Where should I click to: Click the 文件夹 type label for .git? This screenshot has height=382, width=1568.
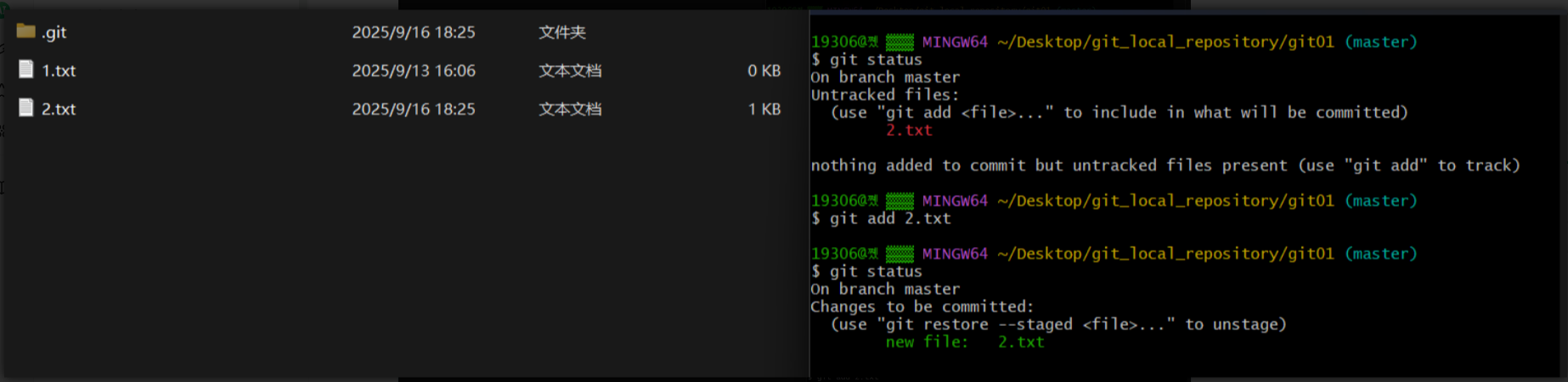pyautogui.click(x=561, y=32)
